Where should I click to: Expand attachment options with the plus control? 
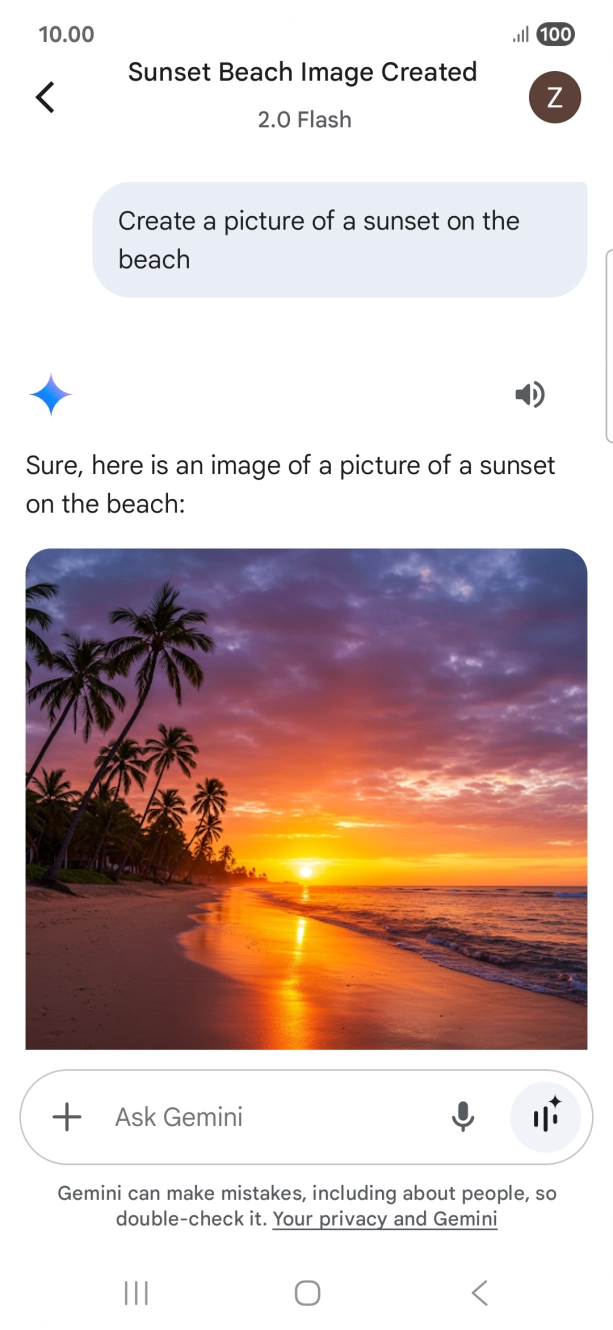click(x=66, y=1117)
